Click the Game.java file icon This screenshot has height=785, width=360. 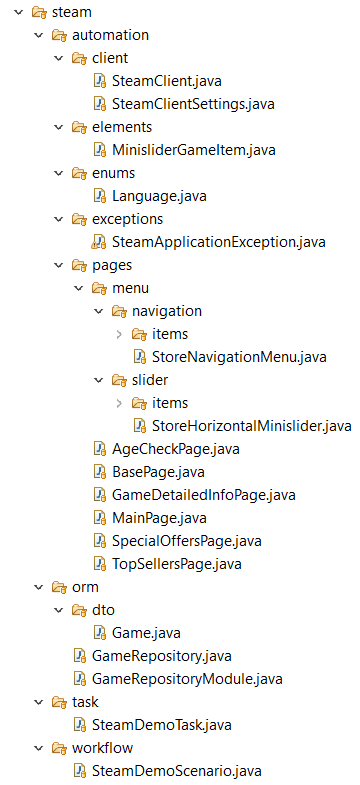pyautogui.click(x=101, y=633)
